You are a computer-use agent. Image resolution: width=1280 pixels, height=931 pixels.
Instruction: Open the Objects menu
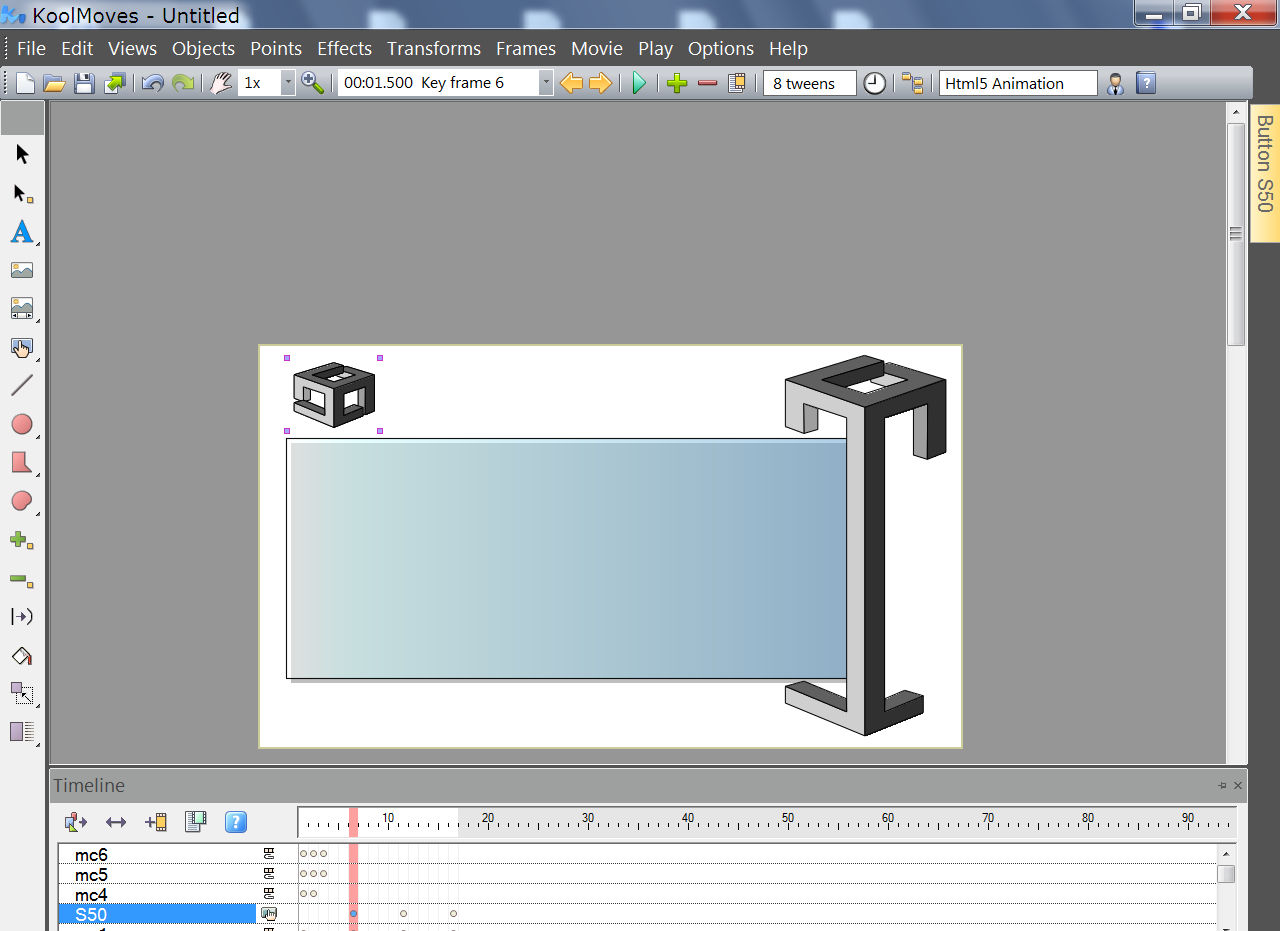tap(203, 49)
